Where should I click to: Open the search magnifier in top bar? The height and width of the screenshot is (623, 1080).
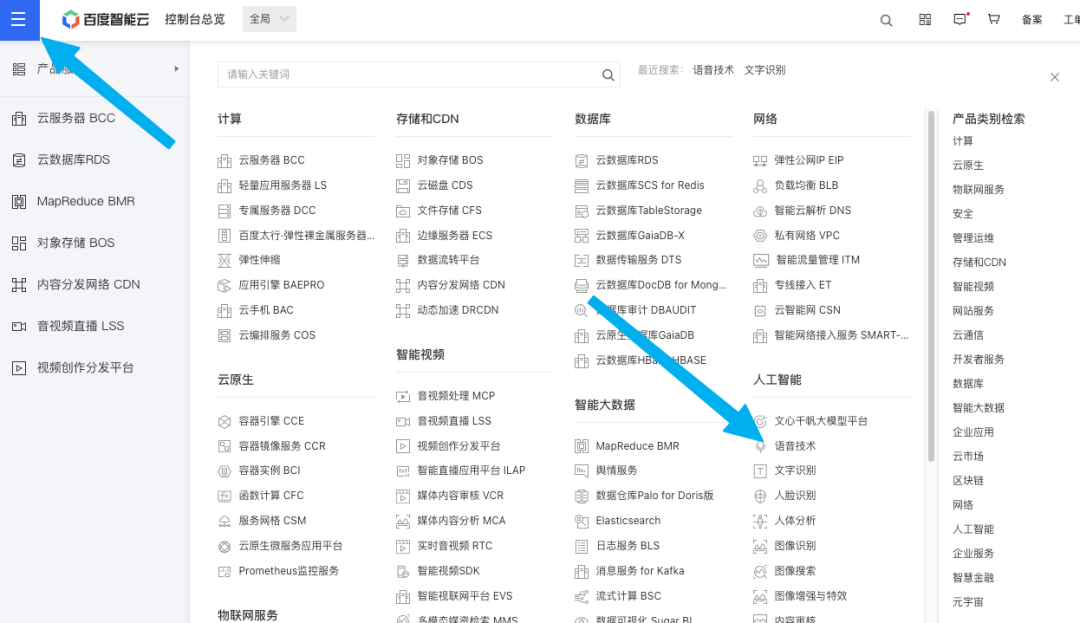click(x=886, y=20)
